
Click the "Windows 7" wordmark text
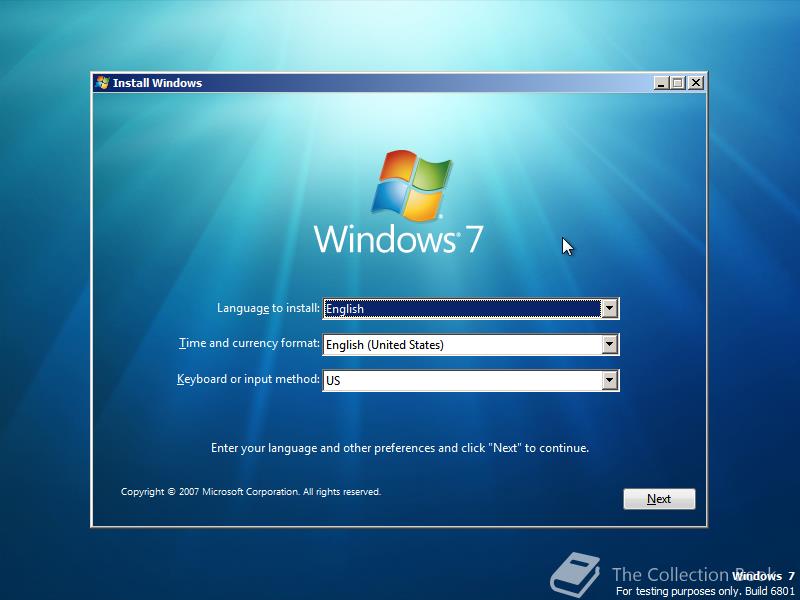(x=398, y=239)
